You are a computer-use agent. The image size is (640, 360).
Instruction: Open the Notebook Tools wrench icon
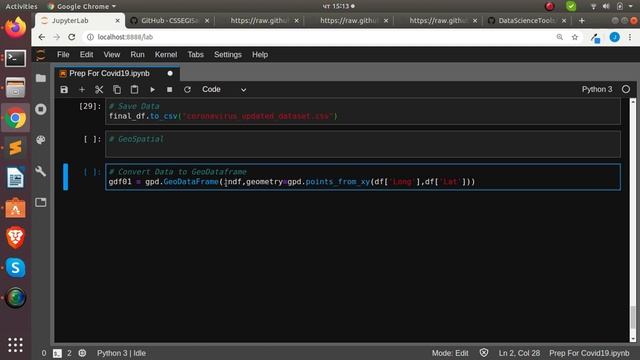41,171
